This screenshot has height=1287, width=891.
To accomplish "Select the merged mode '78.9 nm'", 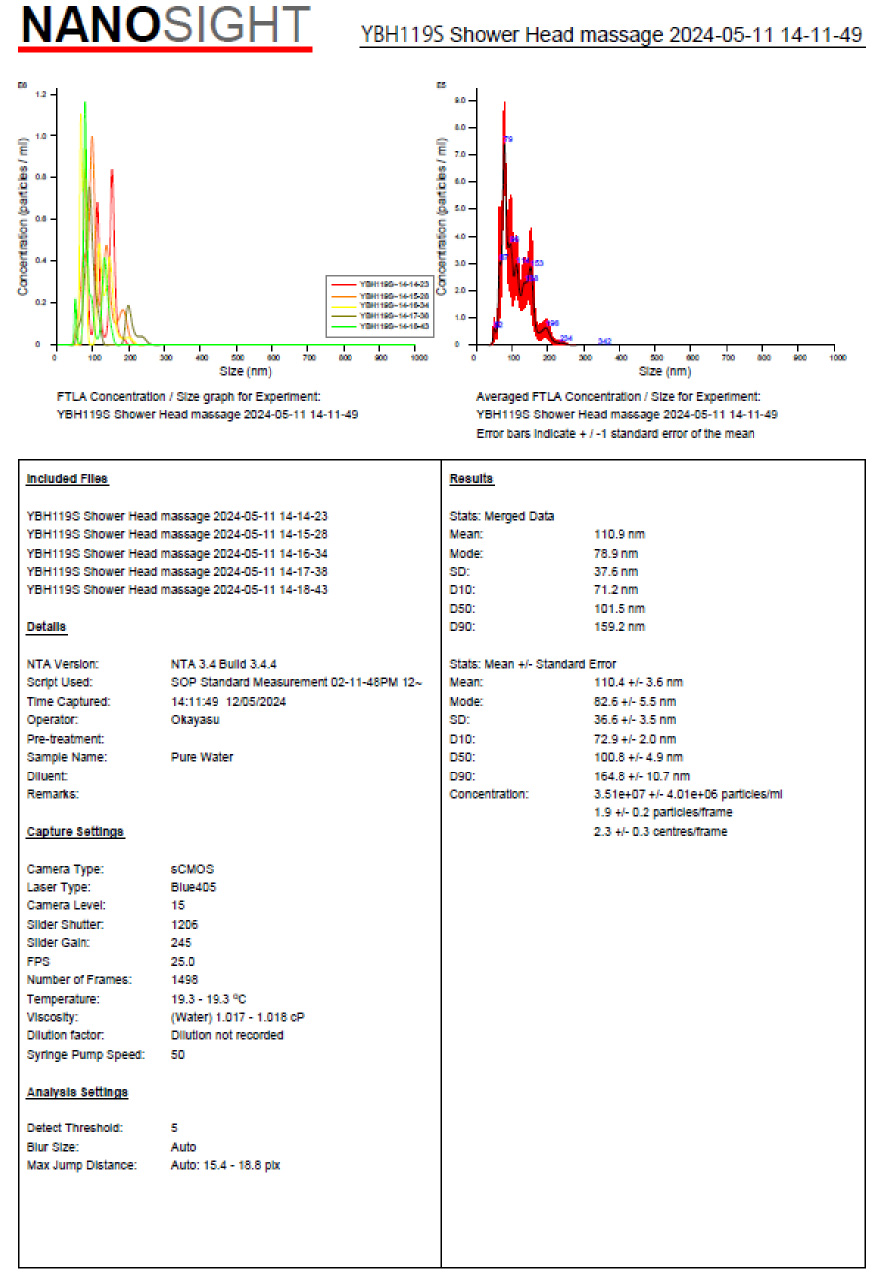I will [x=616, y=553].
